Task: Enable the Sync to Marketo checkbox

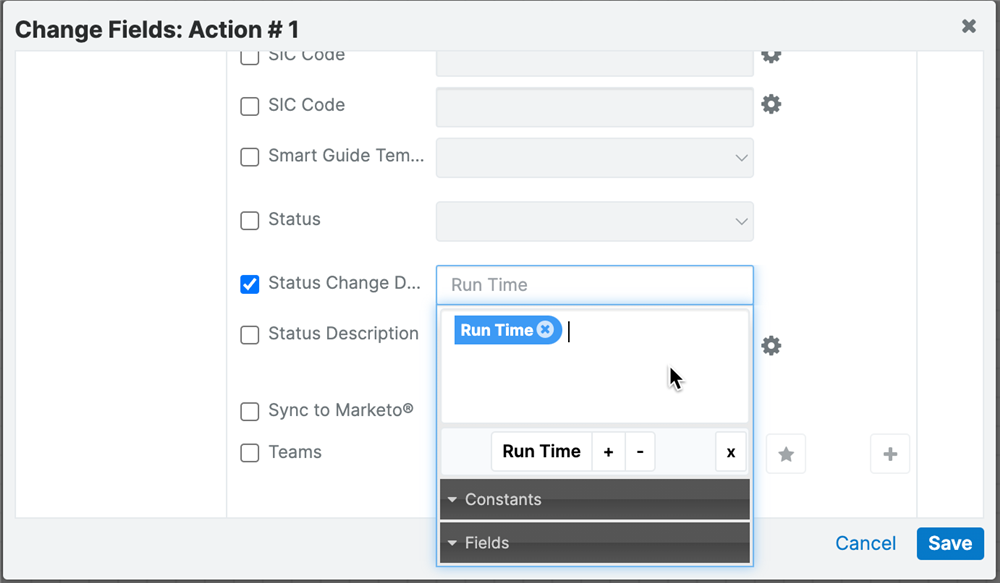Action: click(x=249, y=411)
